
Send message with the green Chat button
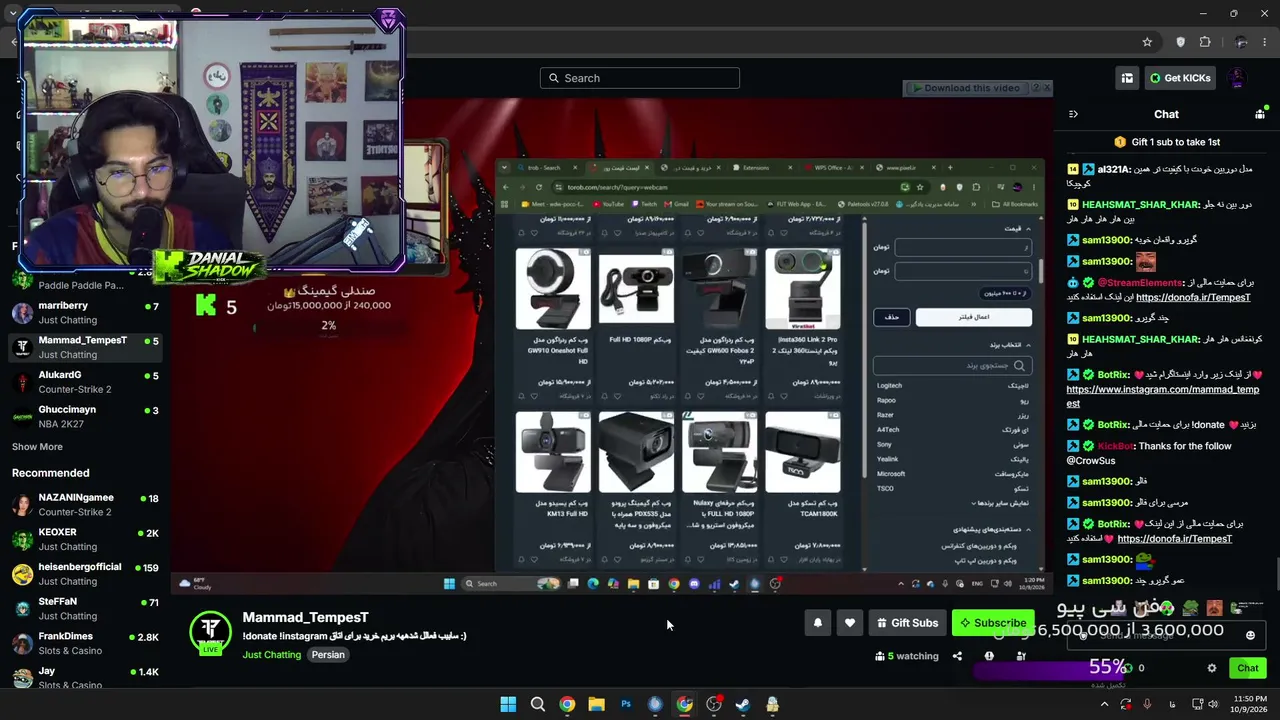pyautogui.click(x=1248, y=668)
